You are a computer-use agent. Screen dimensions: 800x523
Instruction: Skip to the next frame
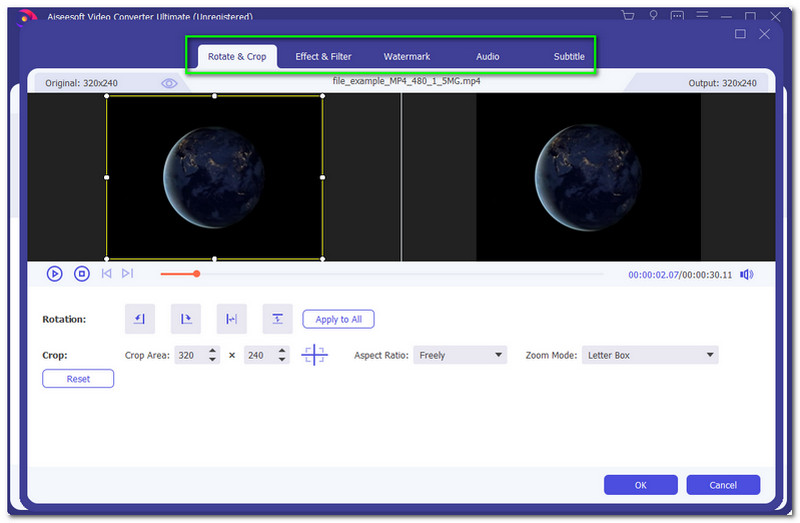[x=127, y=273]
